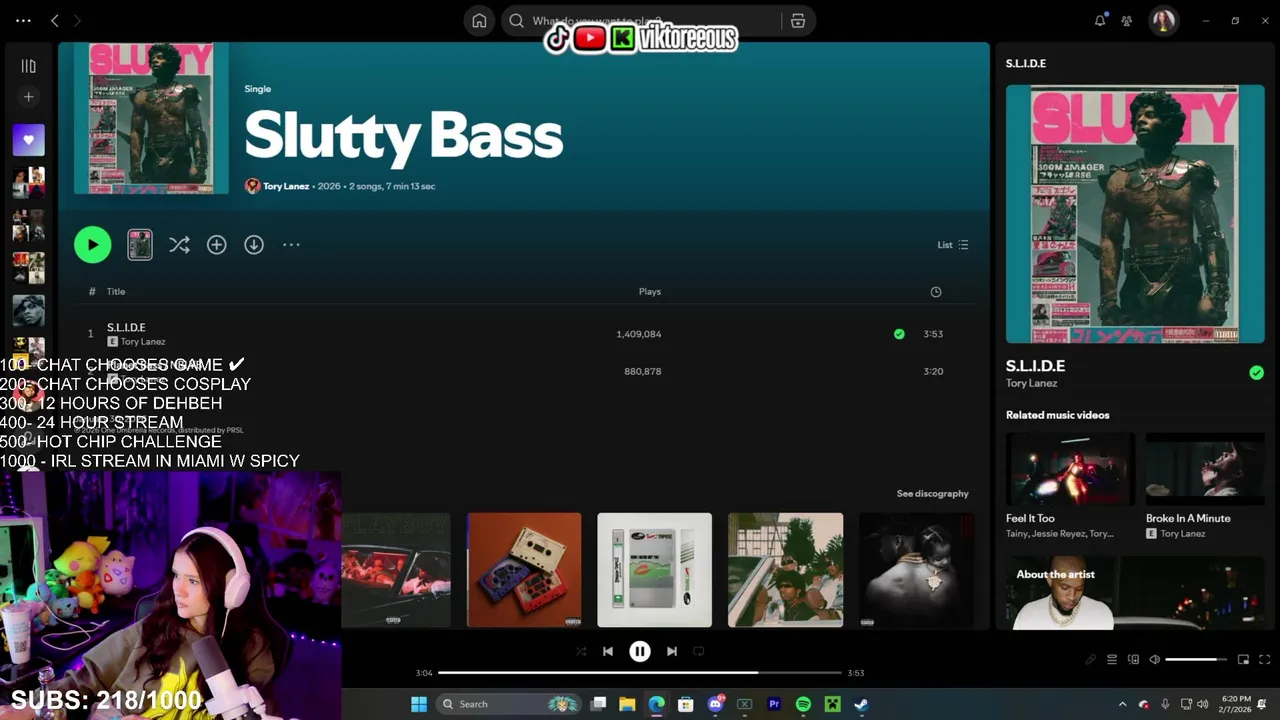The height and width of the screenshot is (720, 1280).
Task: Open the cassette tapes album cover in discography
Action: pos(524,570)
